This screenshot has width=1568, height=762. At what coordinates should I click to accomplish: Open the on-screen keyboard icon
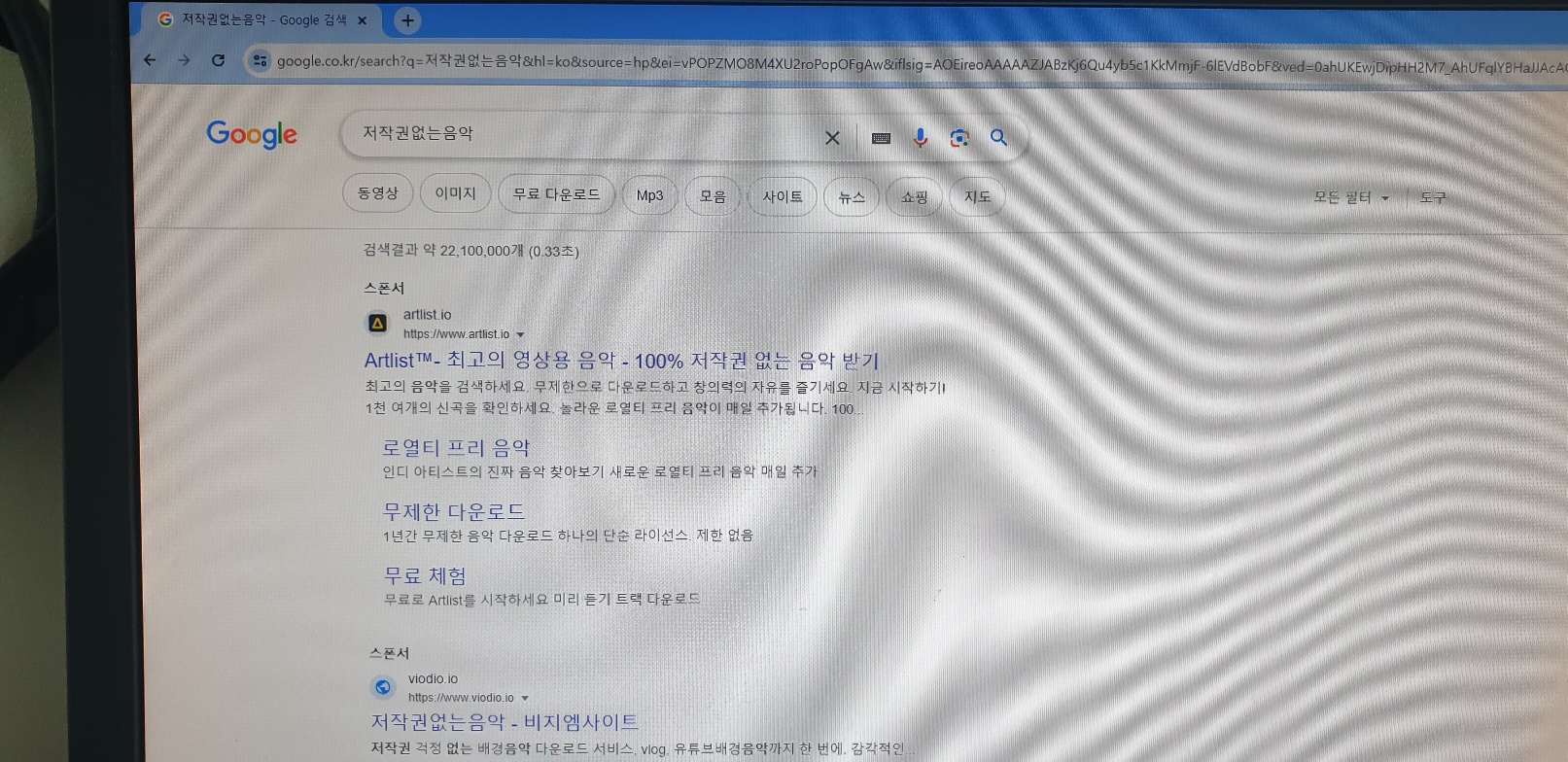click(881, 138)
